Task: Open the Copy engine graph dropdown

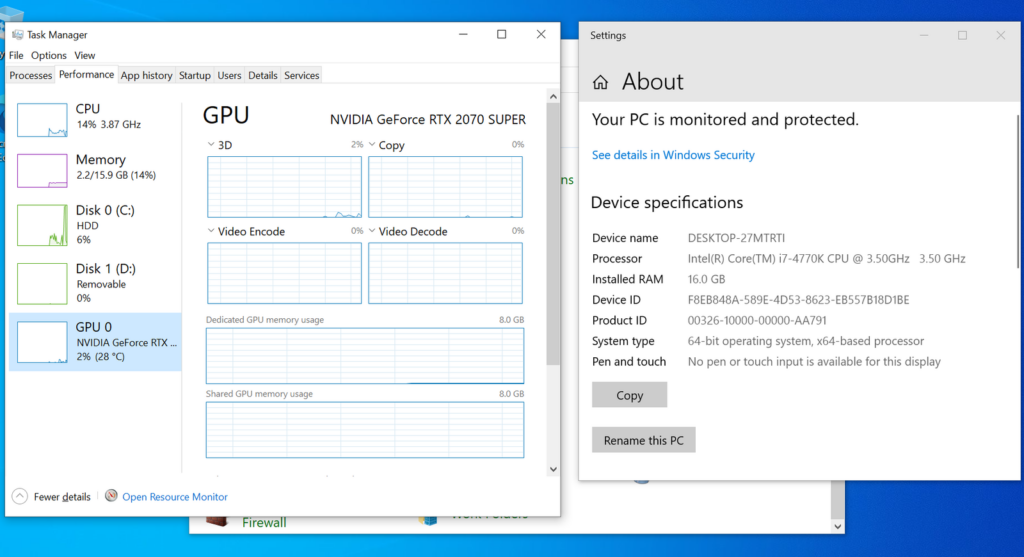Action: [x=372, y=144]
